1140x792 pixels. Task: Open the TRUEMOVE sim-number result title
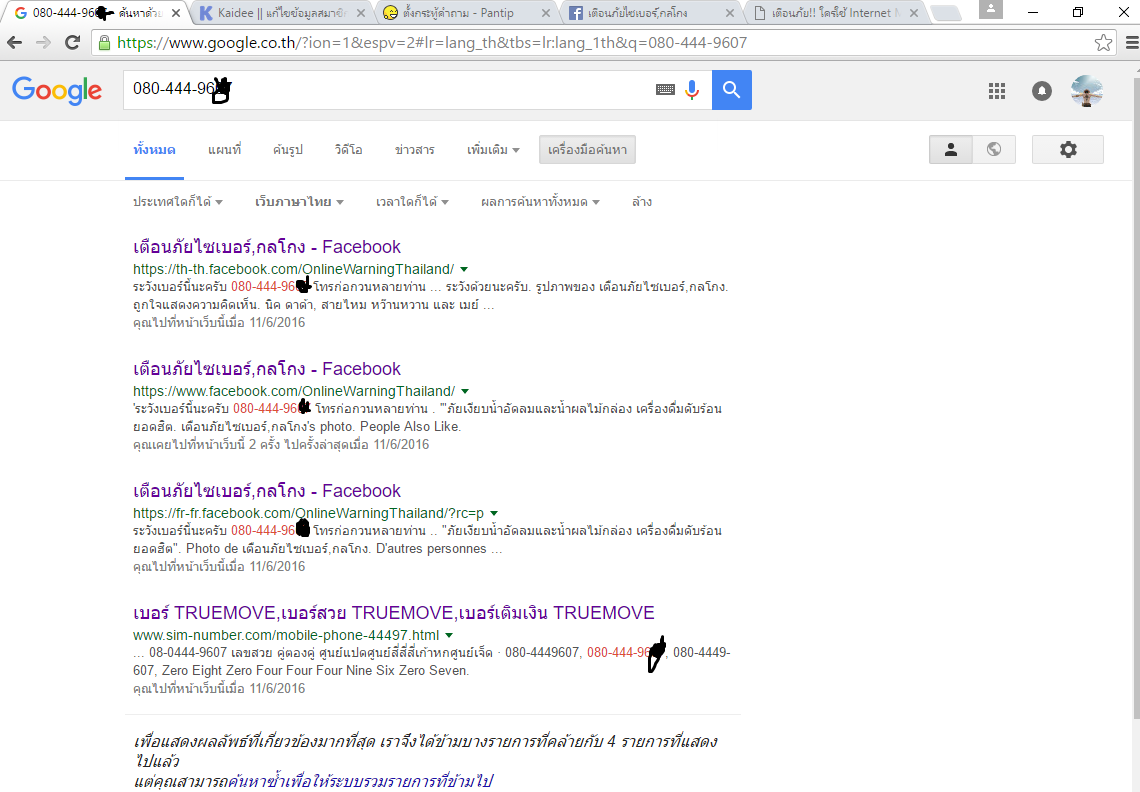[394, 613]
